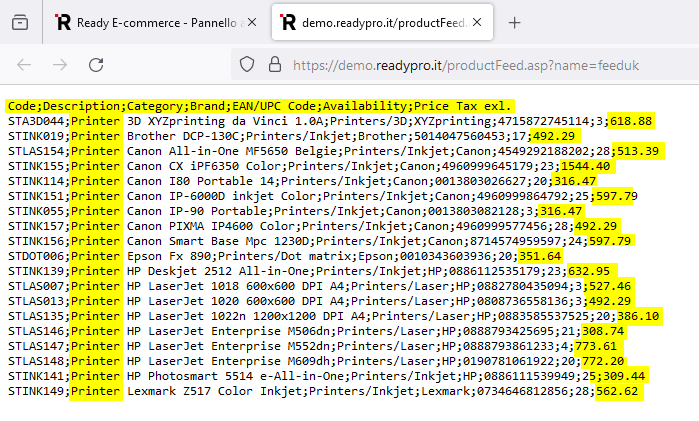Click product code STINK055
Screen dimensions: 699x421
[36, 211]
